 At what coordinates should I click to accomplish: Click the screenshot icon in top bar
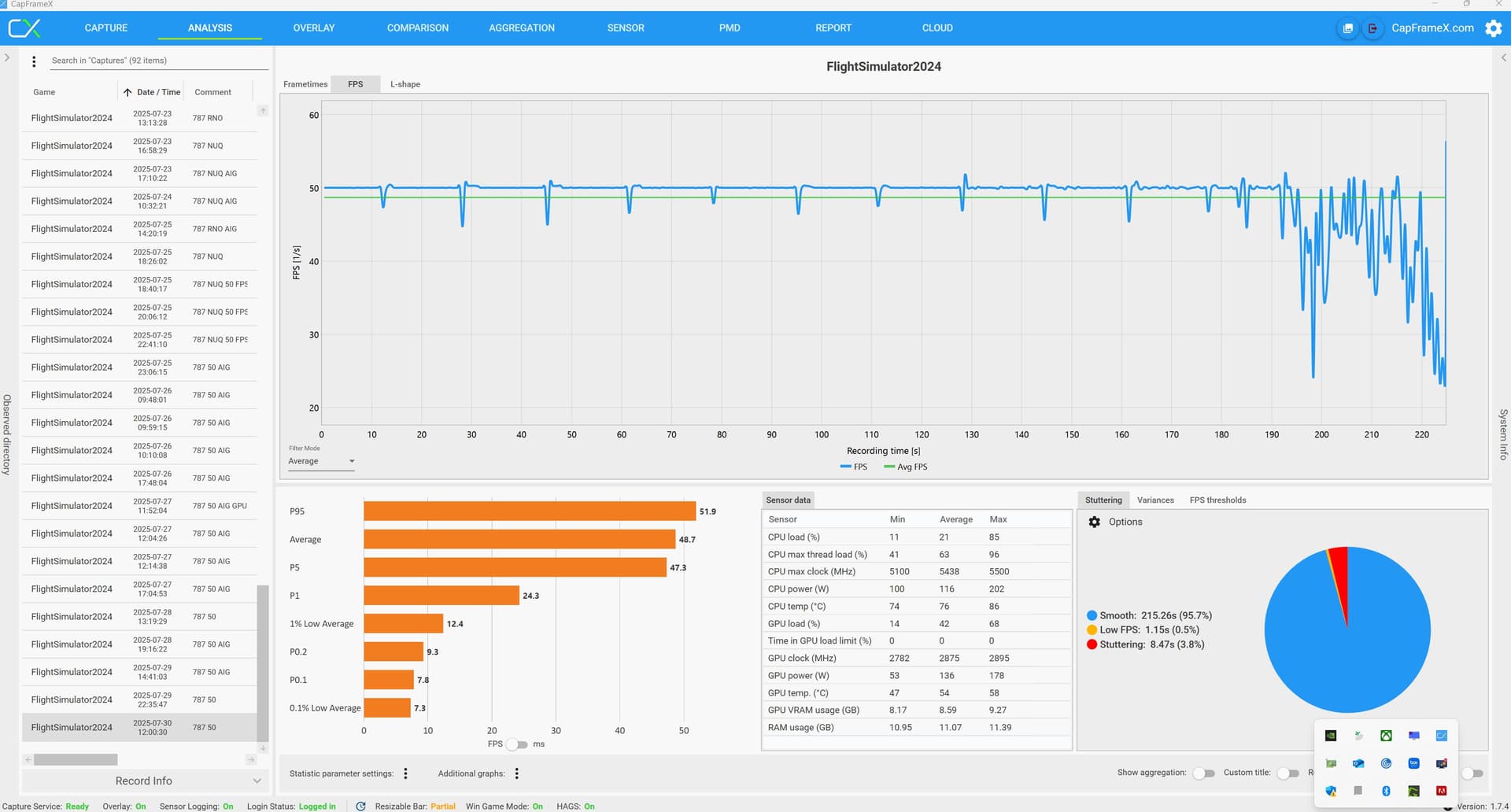(1348, 28)
